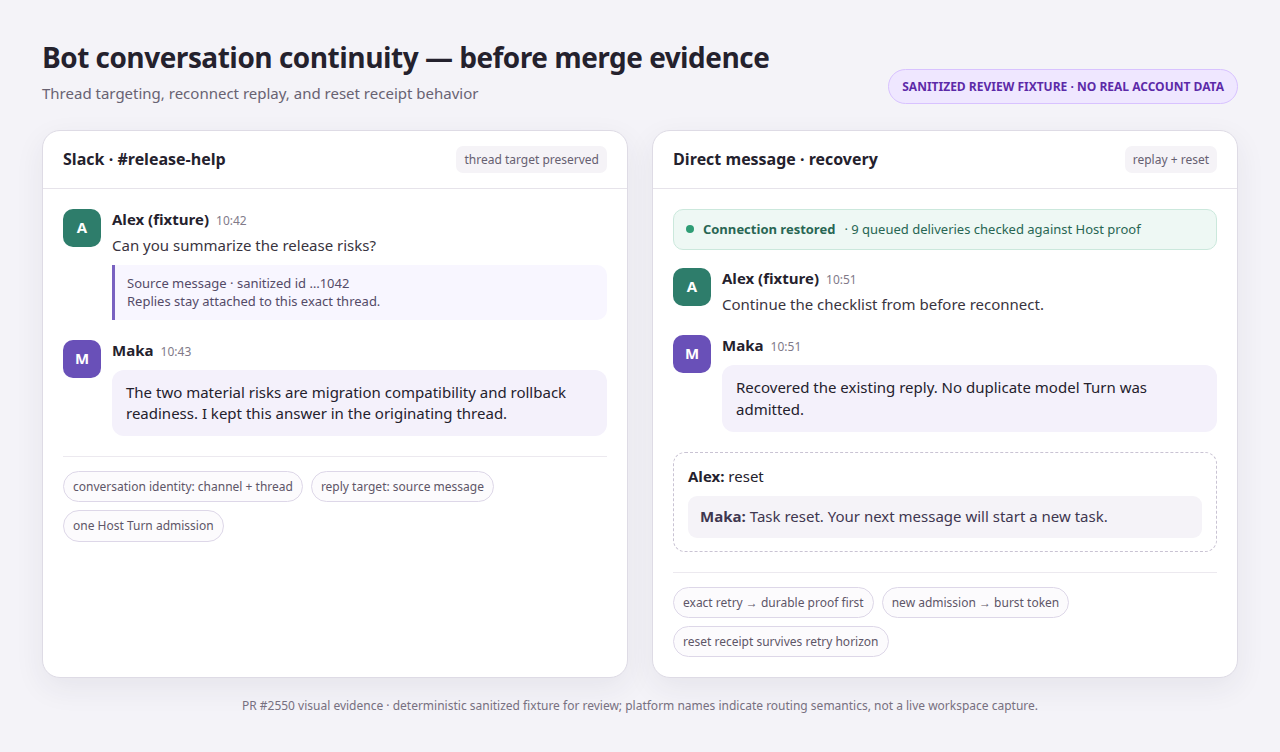Click the green Connection restored status dot
This screenshot has height=752, width=1280.
coord(690,229)
